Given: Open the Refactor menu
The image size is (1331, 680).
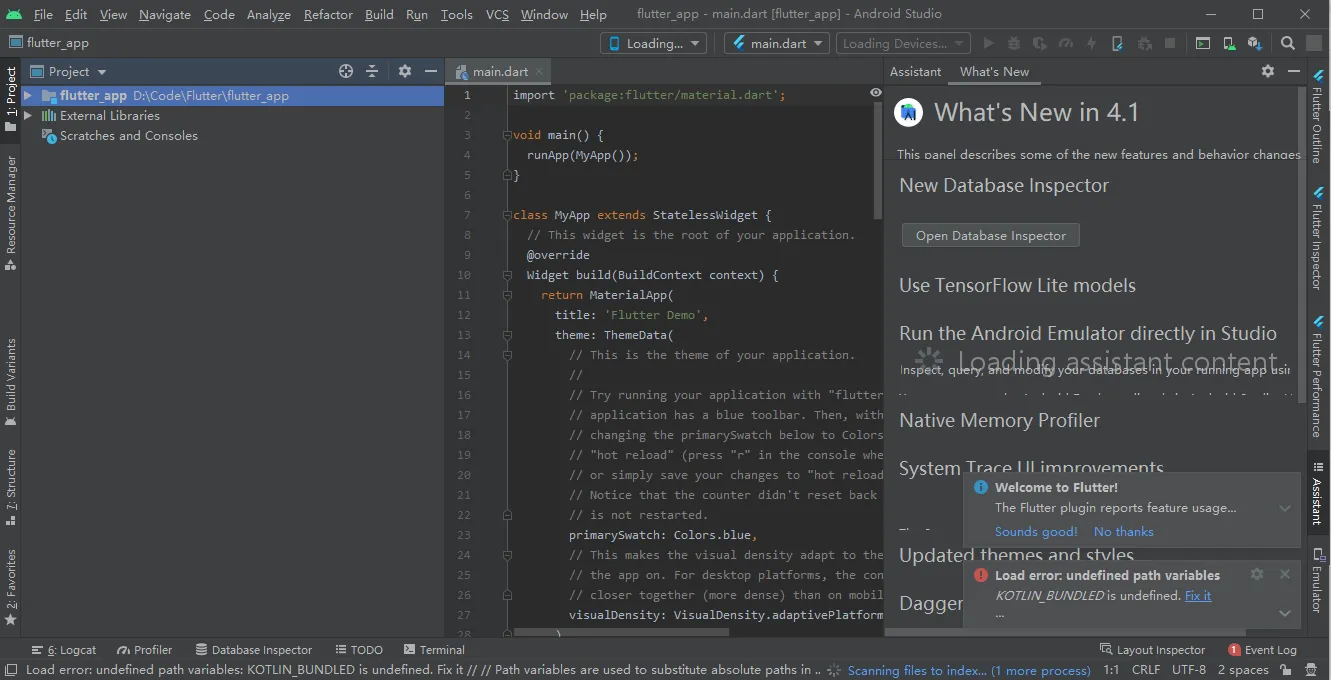Looking at the screenshot, I should [x=328, y=14].
